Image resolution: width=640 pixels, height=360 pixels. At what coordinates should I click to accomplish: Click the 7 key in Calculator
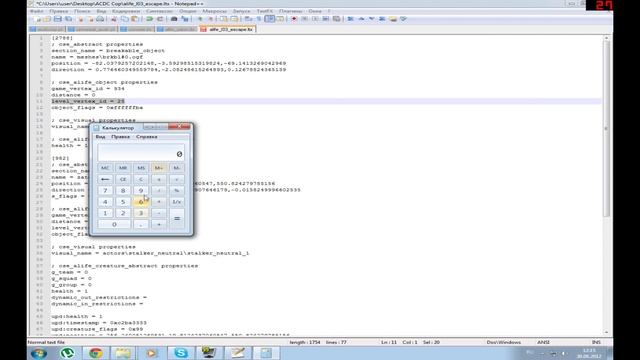pyautogui.click(x=105, y=191)
